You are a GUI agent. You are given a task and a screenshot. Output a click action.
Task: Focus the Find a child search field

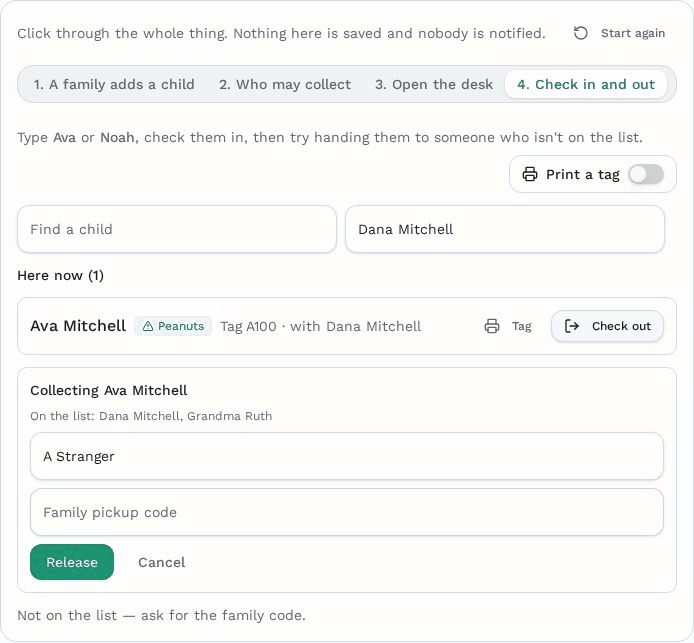pyautogui.click(x=177, y=229)
